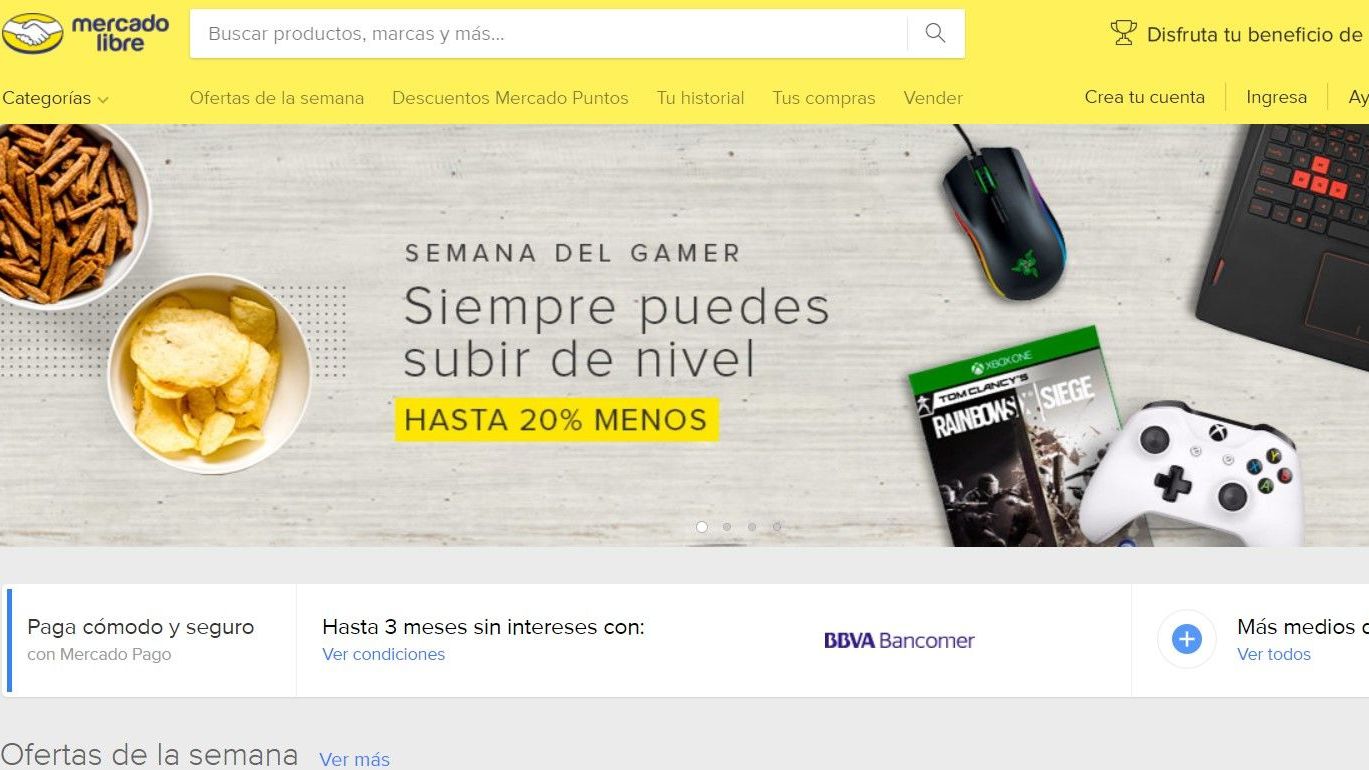Click Crea tu cuenta
The width and height of the screenshot is (1369, 770).
(1144, 97)
